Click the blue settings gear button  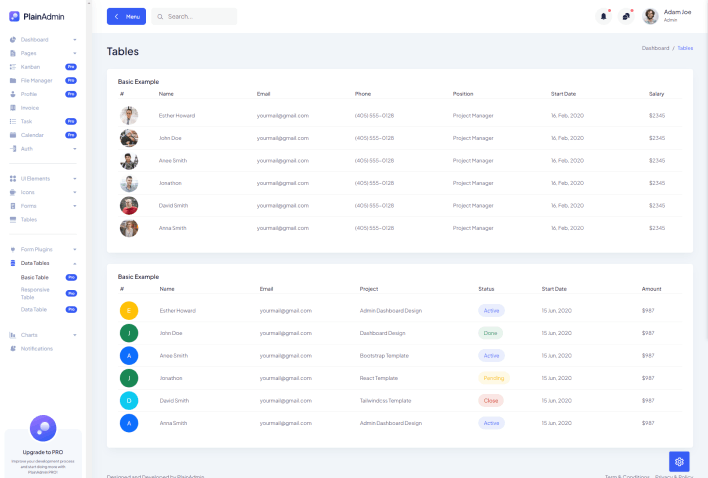point(679,461)
